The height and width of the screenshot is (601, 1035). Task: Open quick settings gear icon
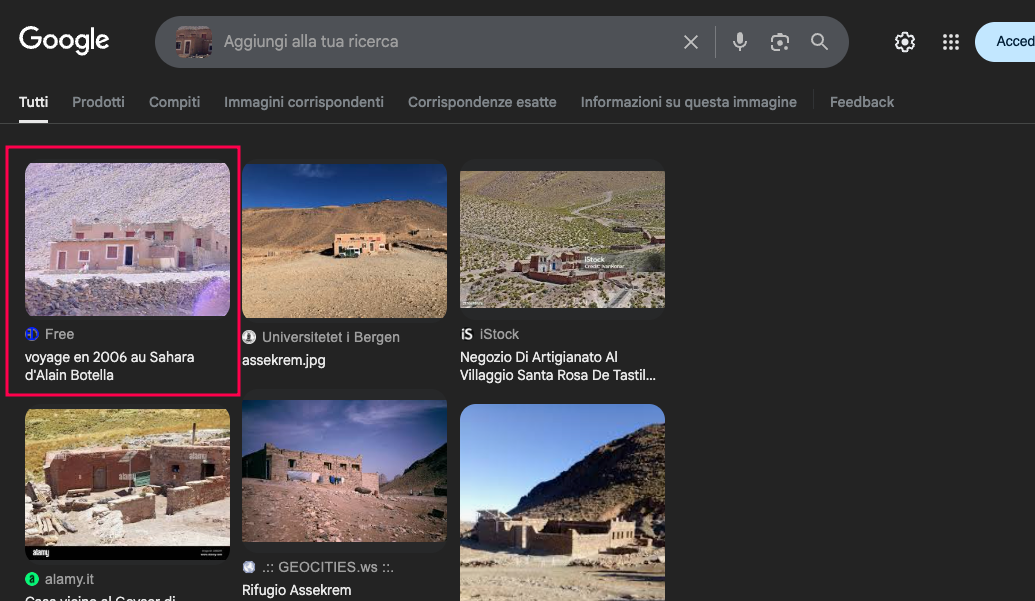click(905, 42)
